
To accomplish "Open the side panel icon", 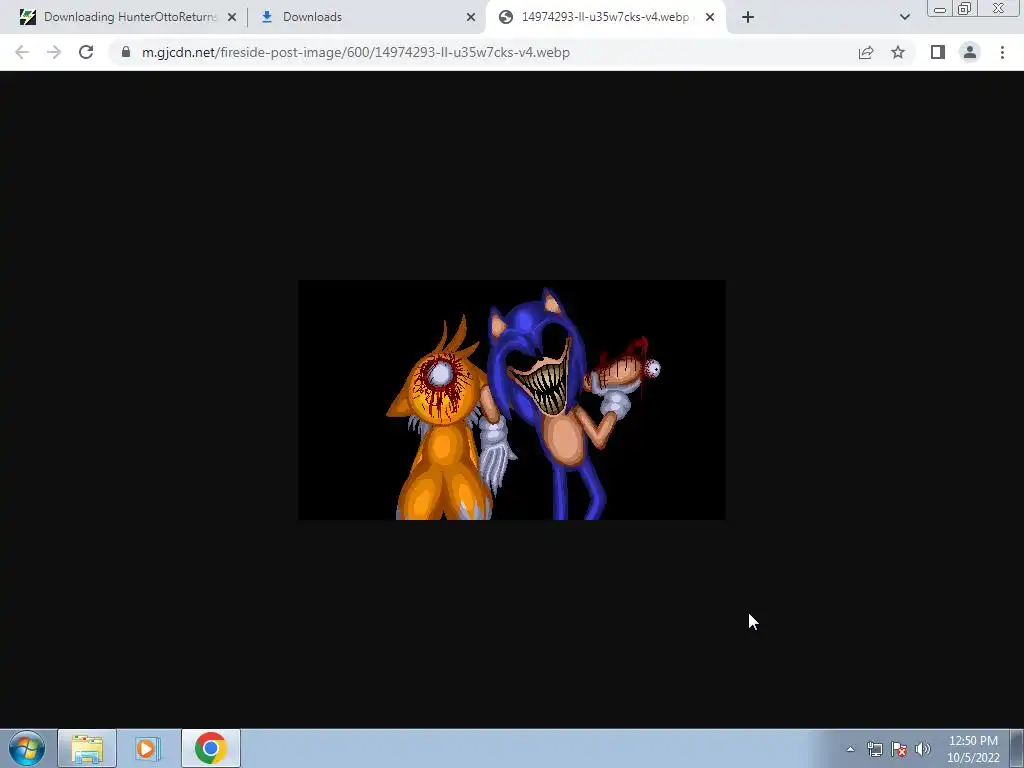I will click(x=938, y=52).
